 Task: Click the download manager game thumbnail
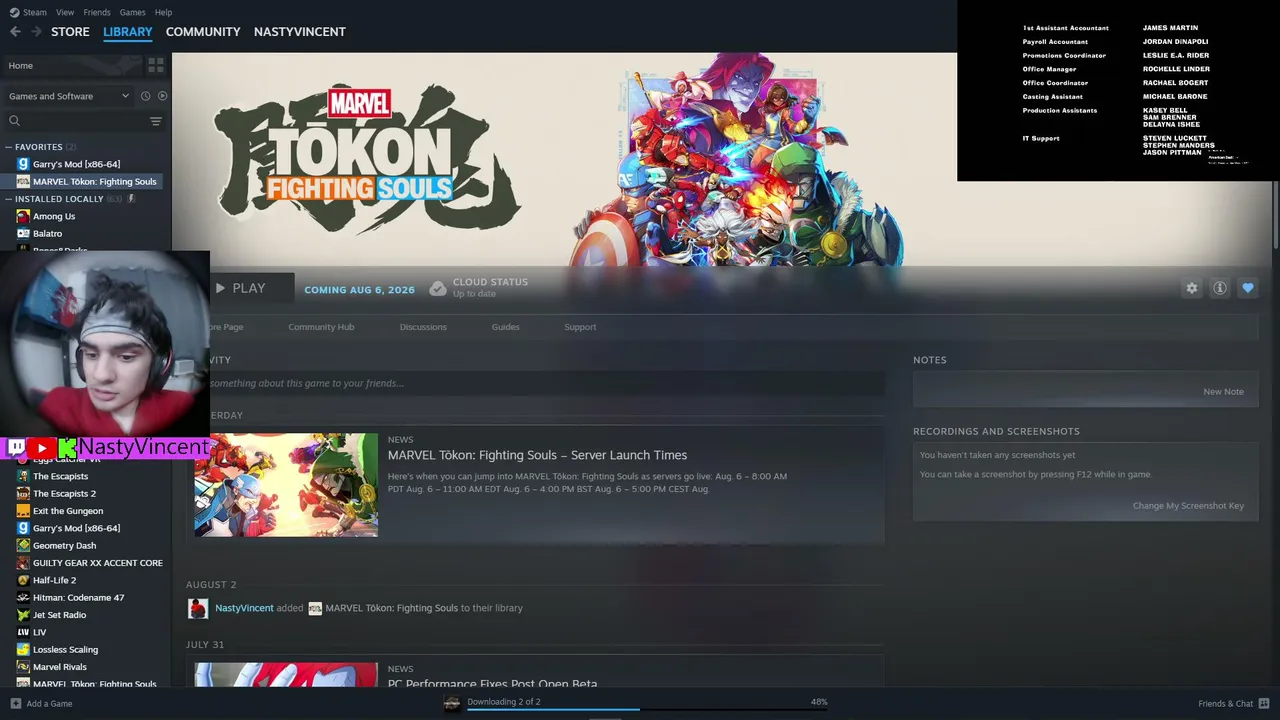pos(452,703)
